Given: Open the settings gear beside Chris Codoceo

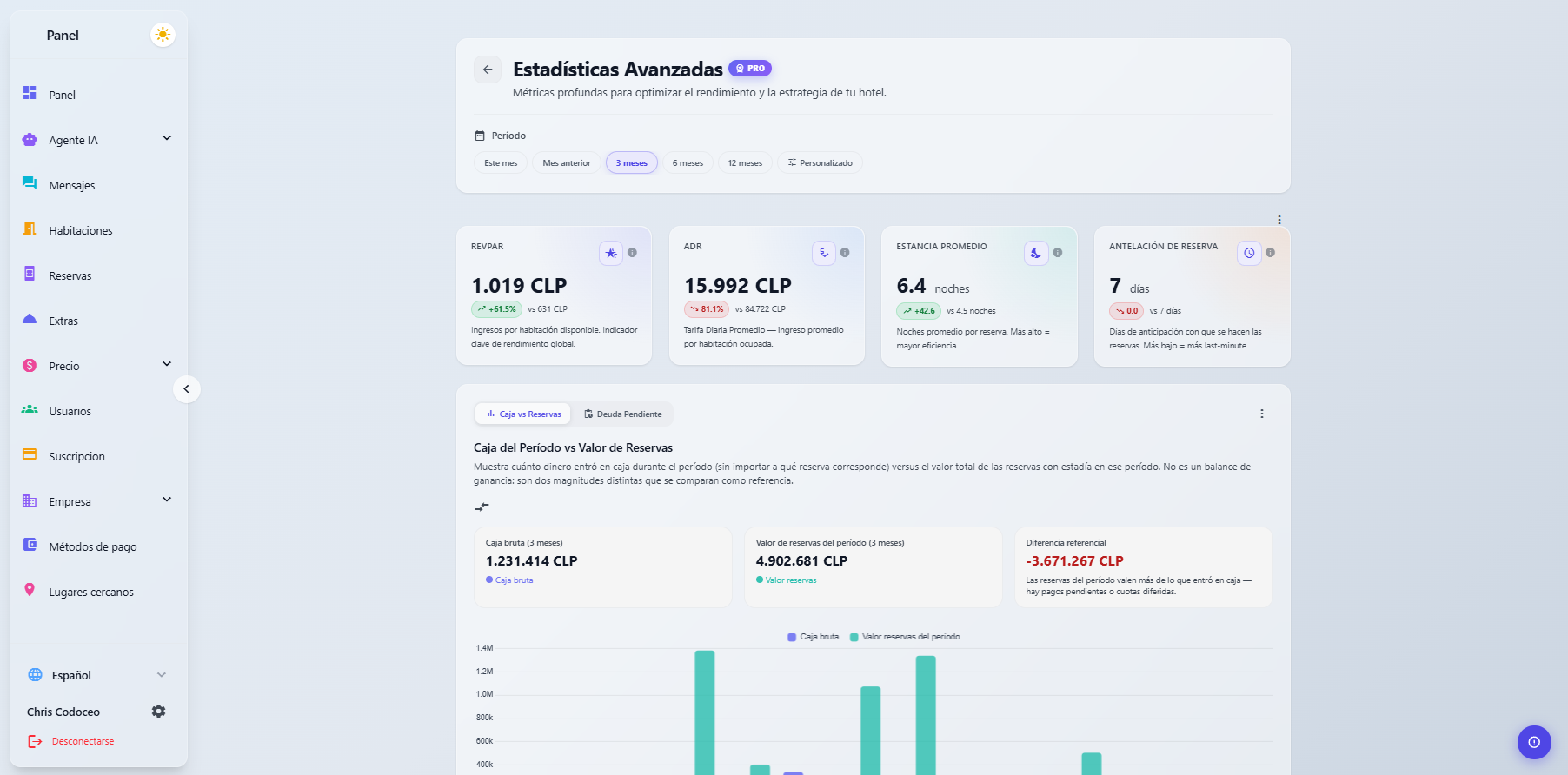Looking at the screenshot, I should pos(158,712).
